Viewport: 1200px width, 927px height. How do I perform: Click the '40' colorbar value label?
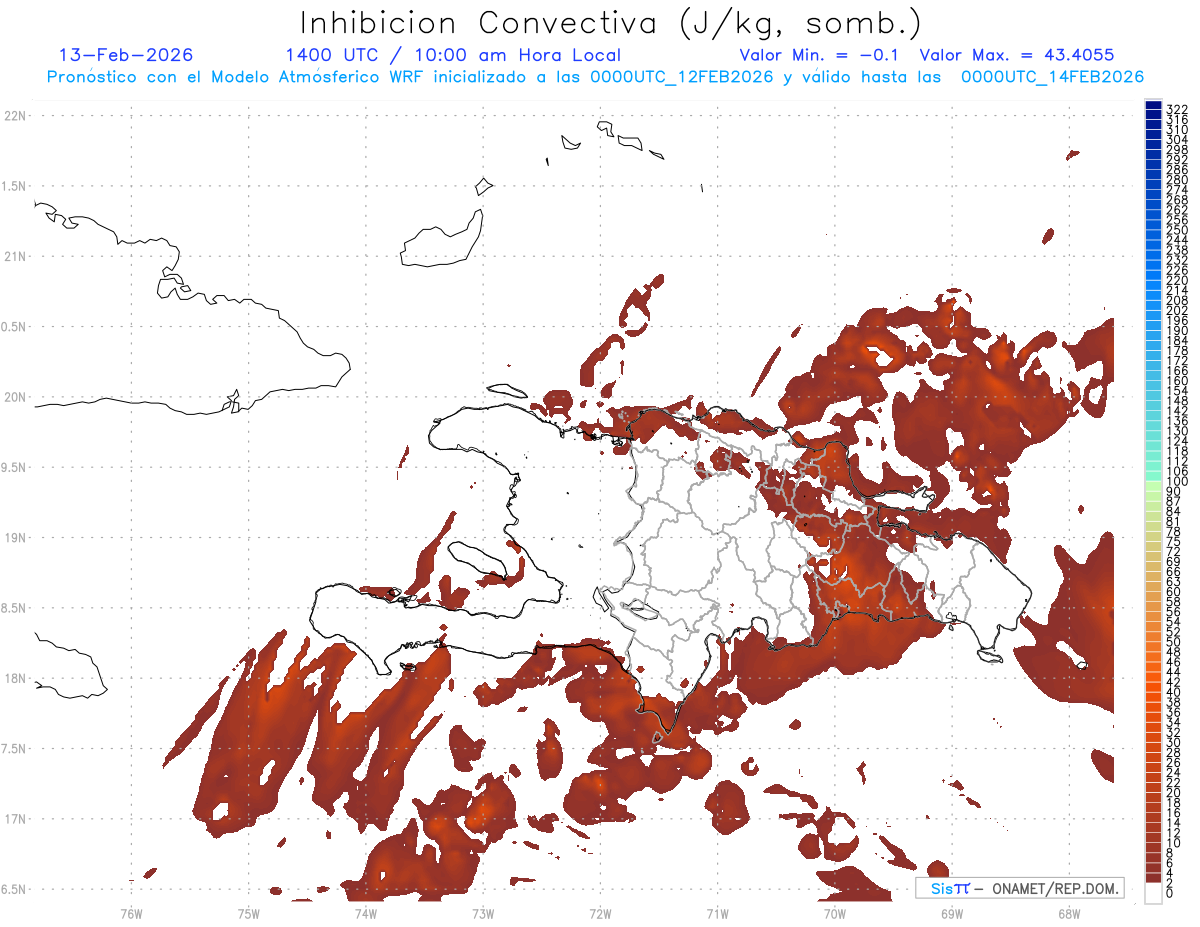(1174, 692)
